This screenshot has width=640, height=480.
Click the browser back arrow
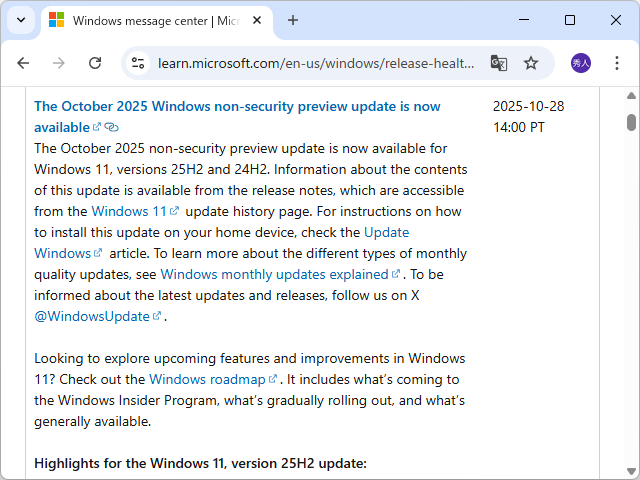(23, 63)
